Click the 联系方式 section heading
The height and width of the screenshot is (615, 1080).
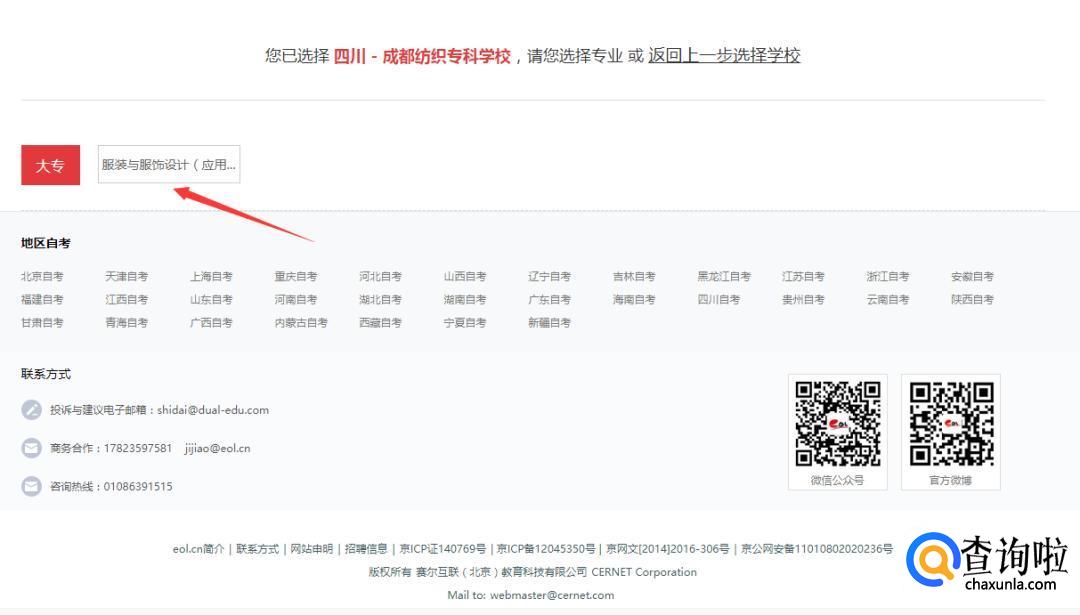[45, 374]
